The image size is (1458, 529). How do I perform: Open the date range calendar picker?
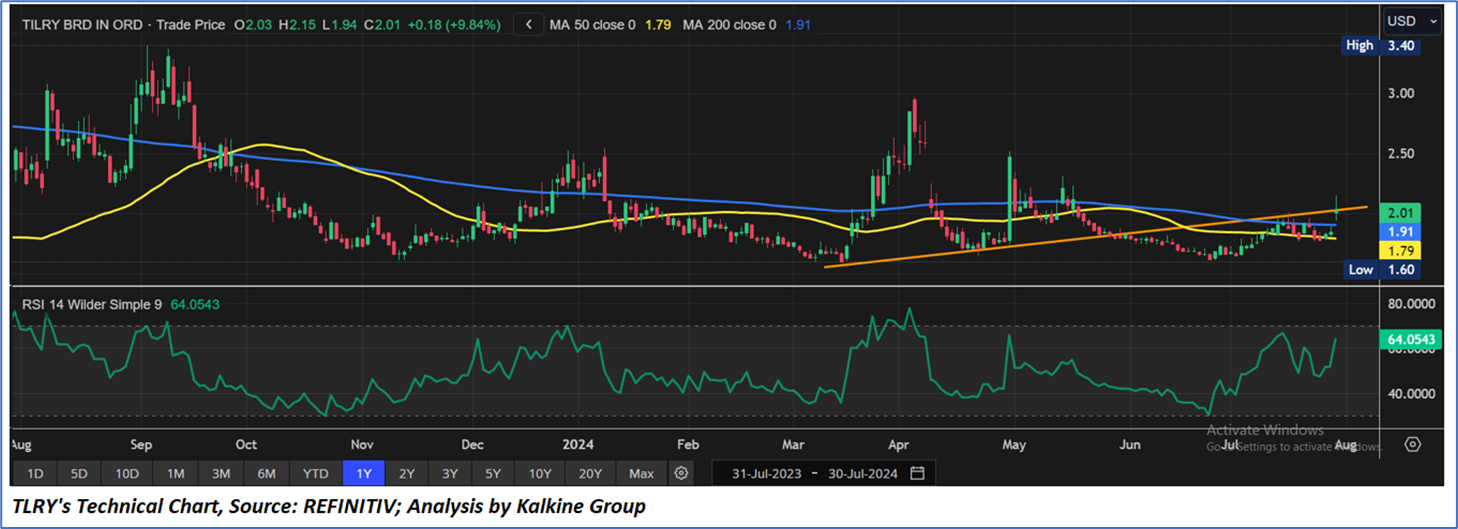917,473
